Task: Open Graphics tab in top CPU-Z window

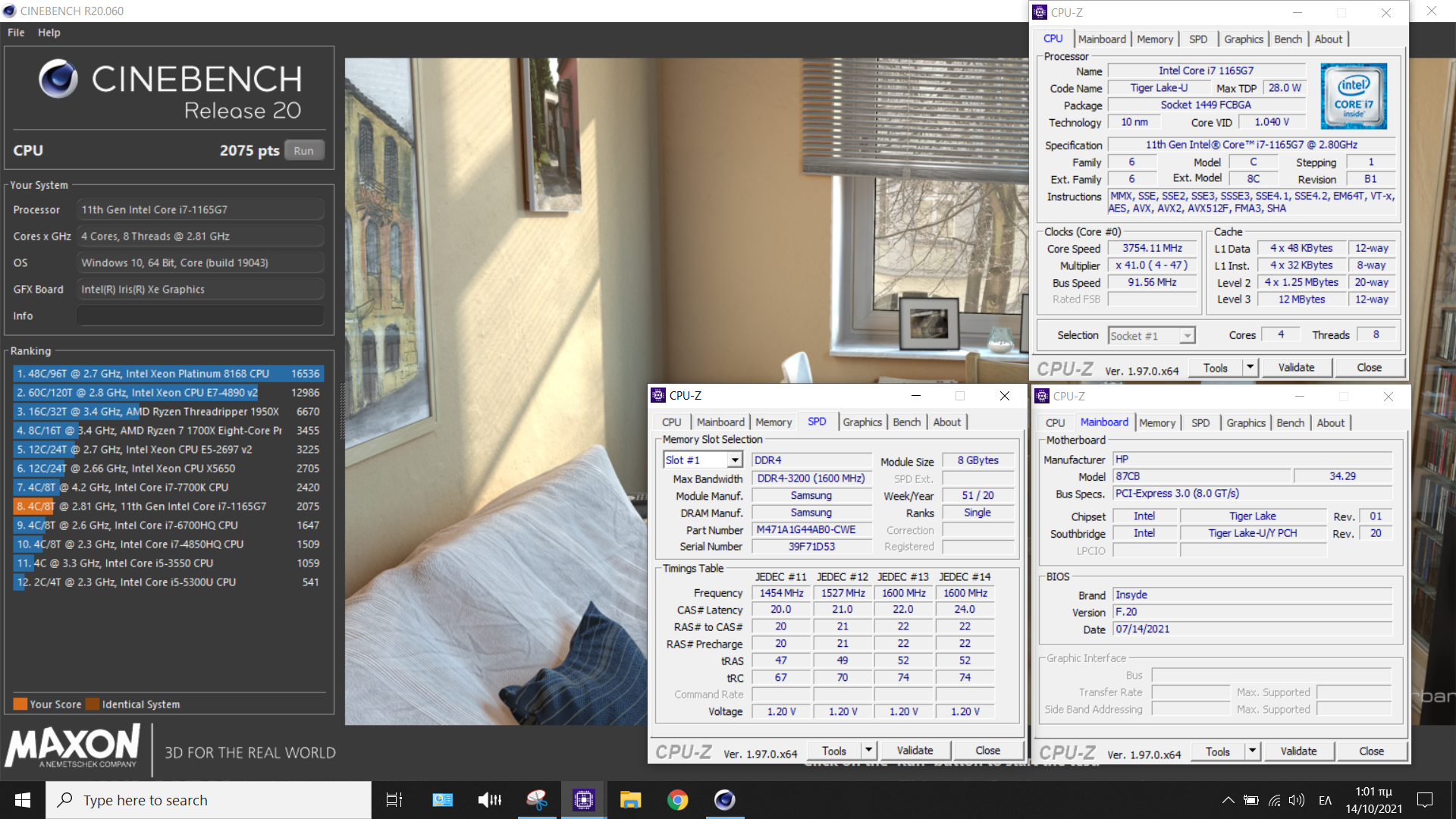Action: coord(1244,39)
